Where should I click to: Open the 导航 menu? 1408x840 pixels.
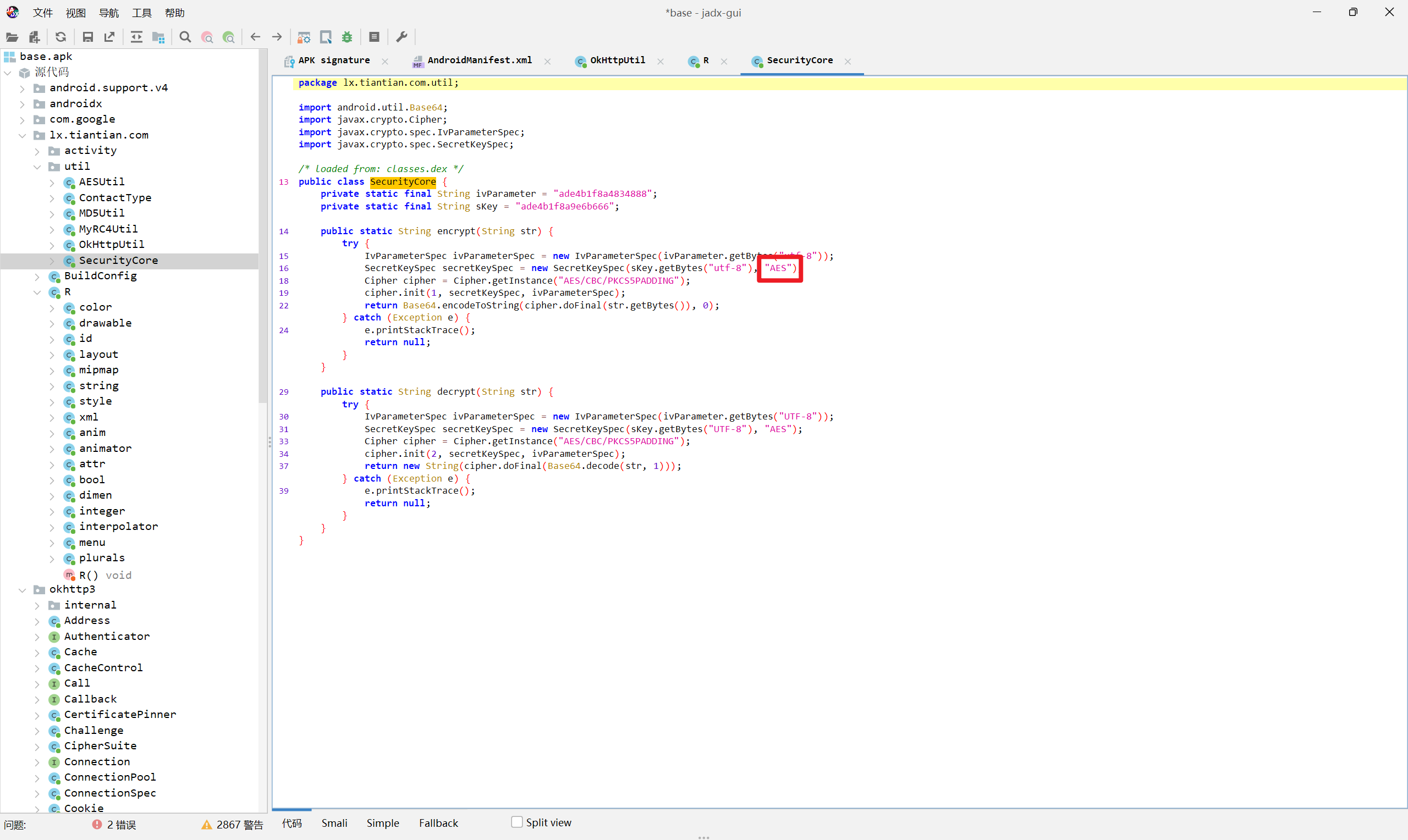109,13
